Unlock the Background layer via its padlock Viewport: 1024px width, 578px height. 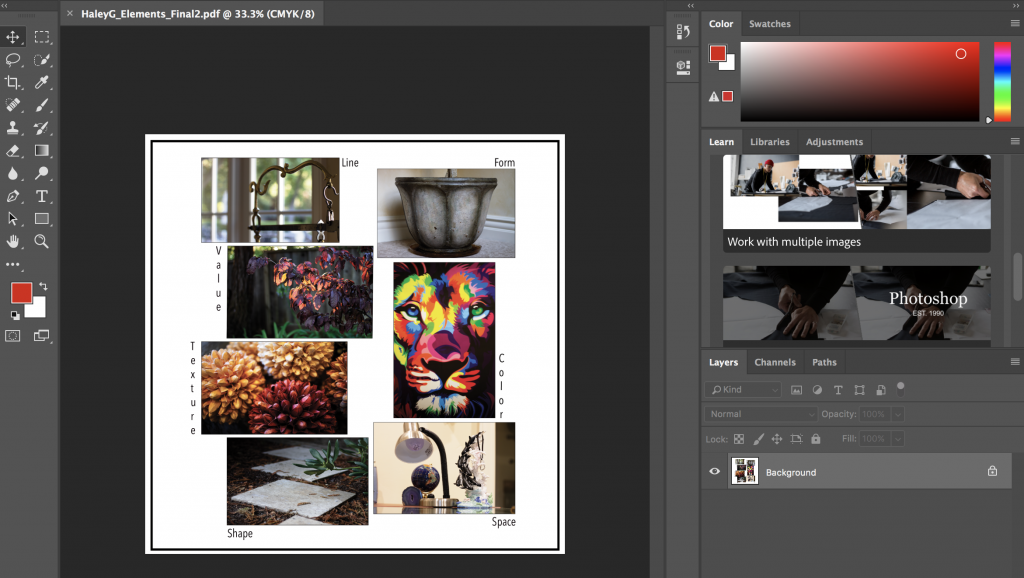(991, 471)
